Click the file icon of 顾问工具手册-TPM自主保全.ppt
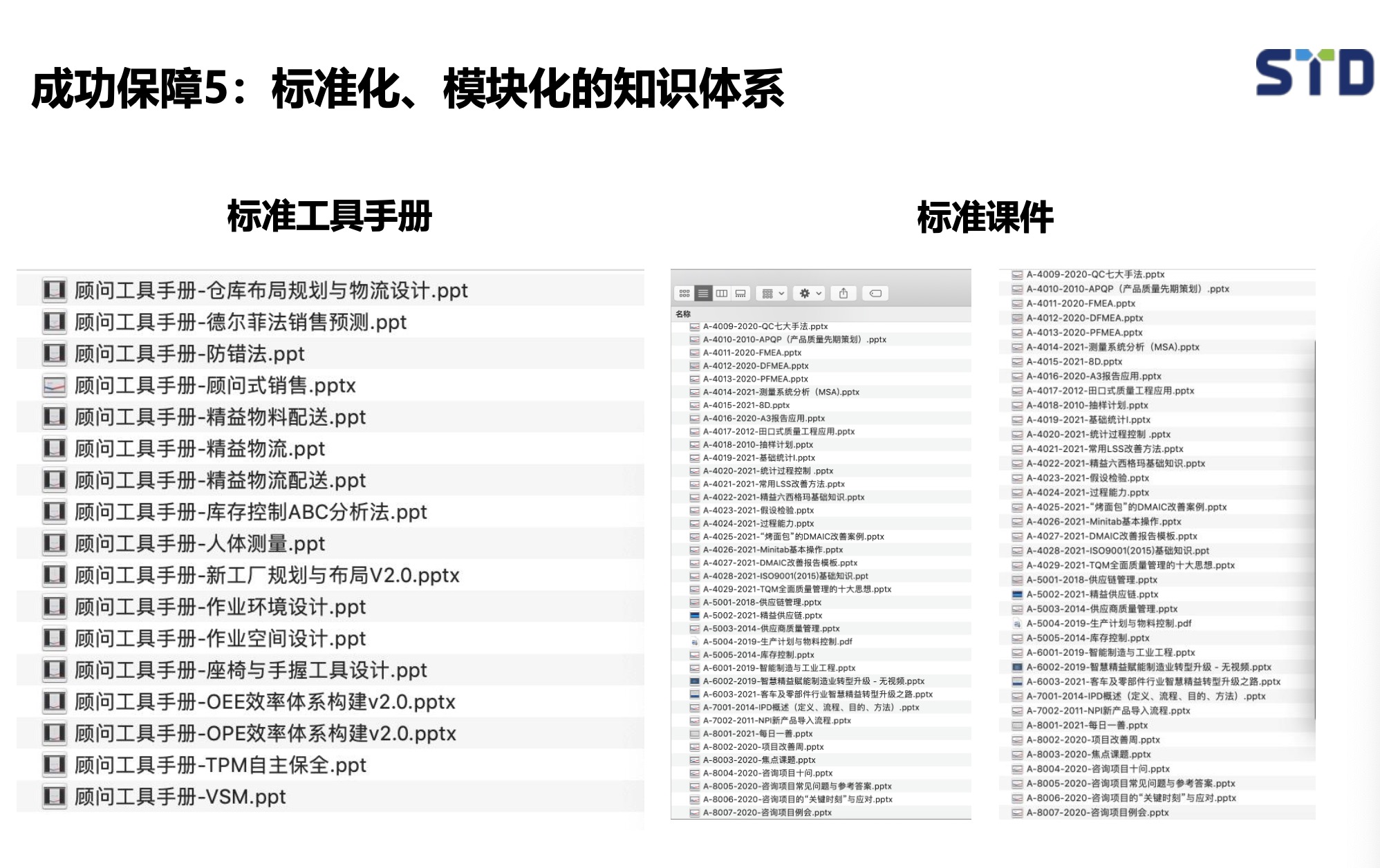1380x868 pixels. (x=55, y=765)
